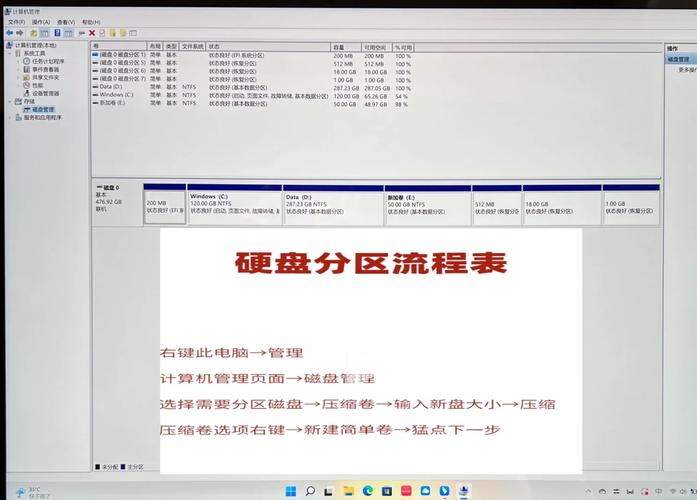Viewport: 697px width, 500px height.
Task: Click the Device Manager icon (设备管理器)
Action: coord(27,93)
